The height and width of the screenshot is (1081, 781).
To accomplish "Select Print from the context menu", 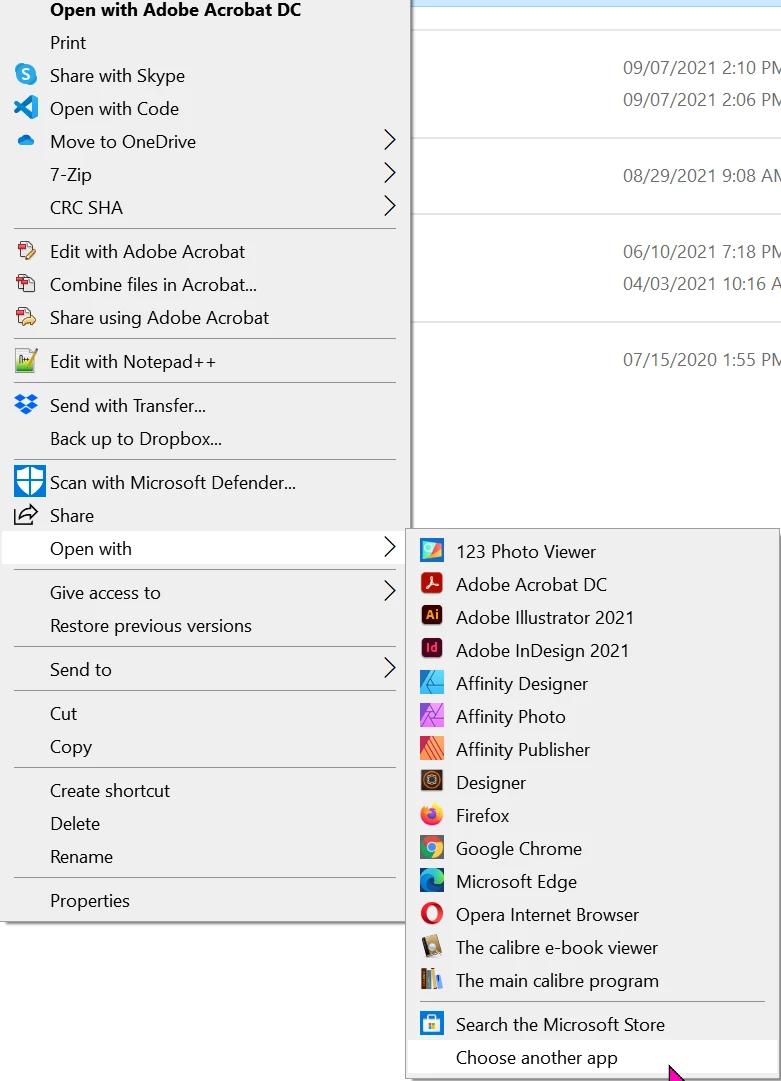I will click(x=68, y=43).
